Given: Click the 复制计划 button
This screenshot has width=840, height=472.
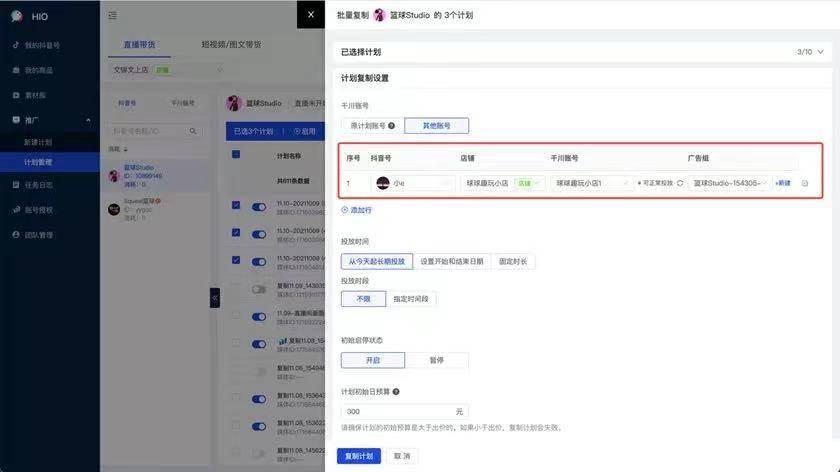Looking at the screenshot, I should coord(359,455).
